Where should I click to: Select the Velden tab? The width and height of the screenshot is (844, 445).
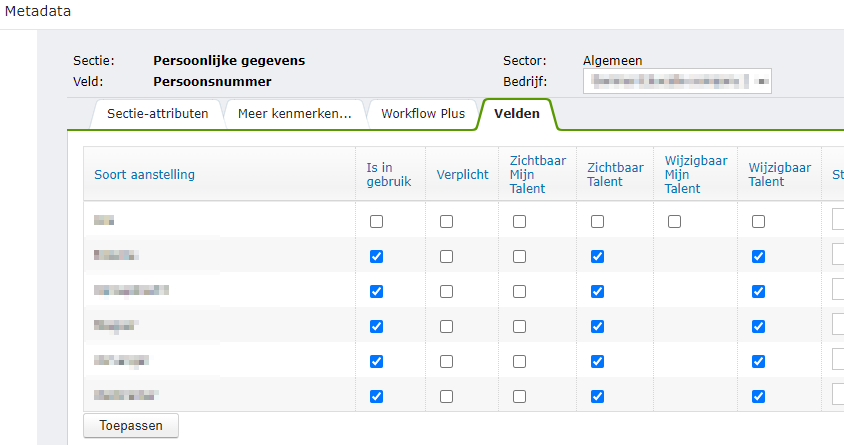pos(517,113)
